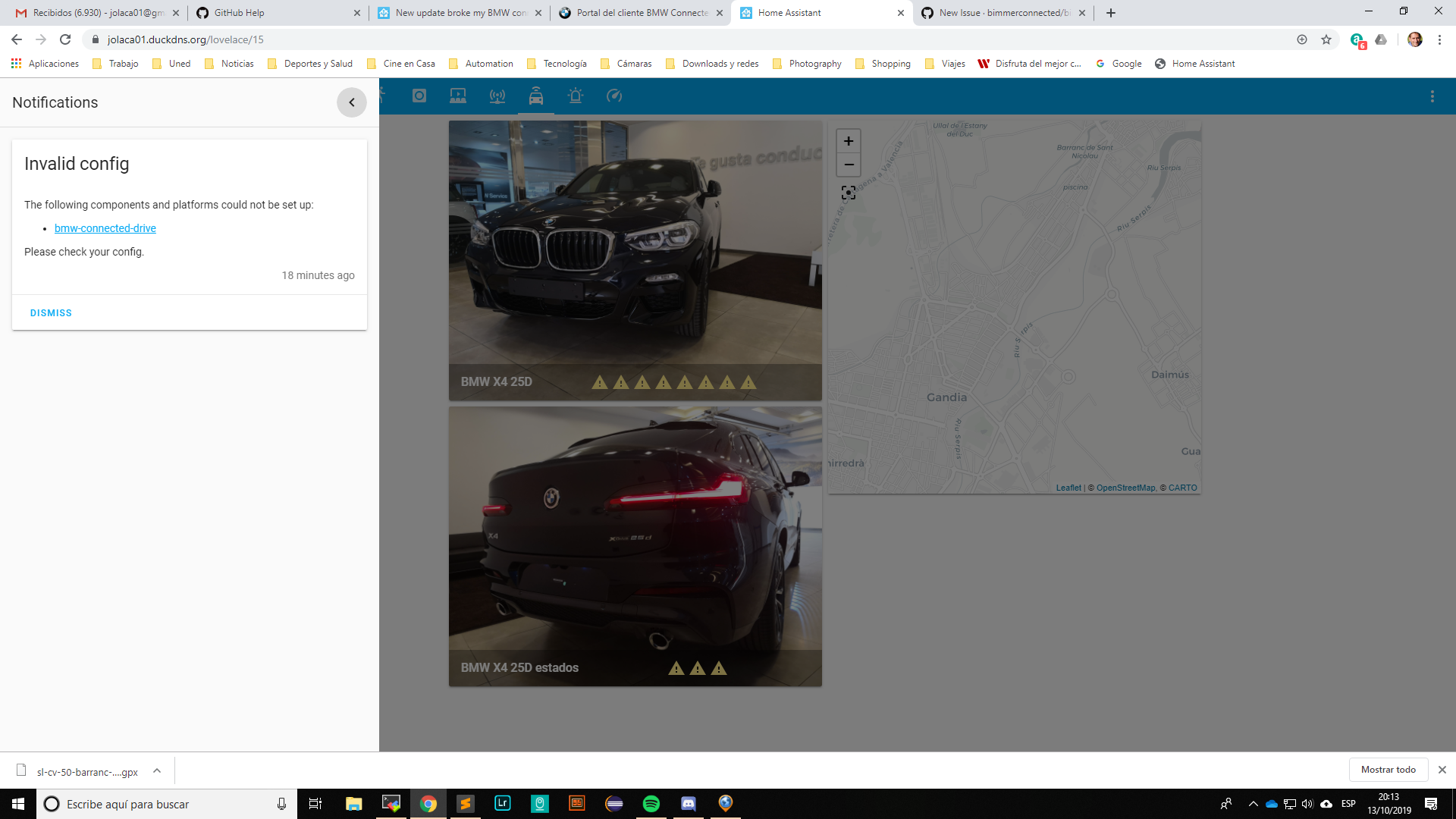Click the first warning icon on the BMW X4 25D card
Viewport: 1456px width, 819px height.
tap(600, 382)
